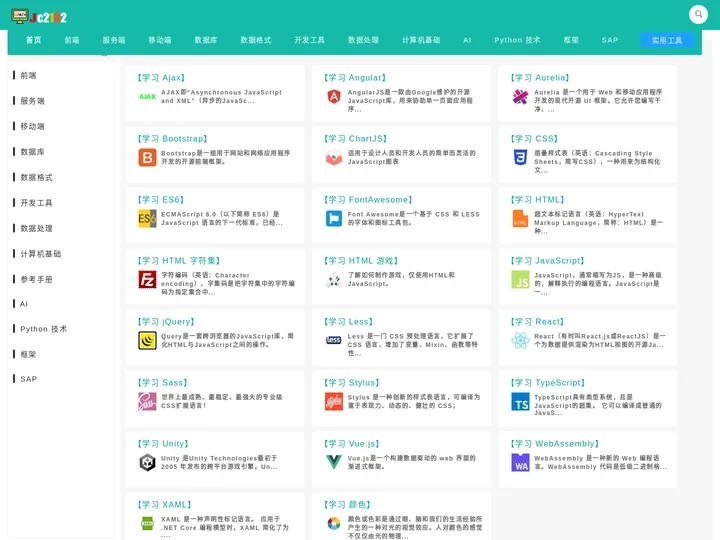The image size is (720, 540).
Task: Click the JavaScript JS icon
Action: pyautogui.click(x=520, y=280)
